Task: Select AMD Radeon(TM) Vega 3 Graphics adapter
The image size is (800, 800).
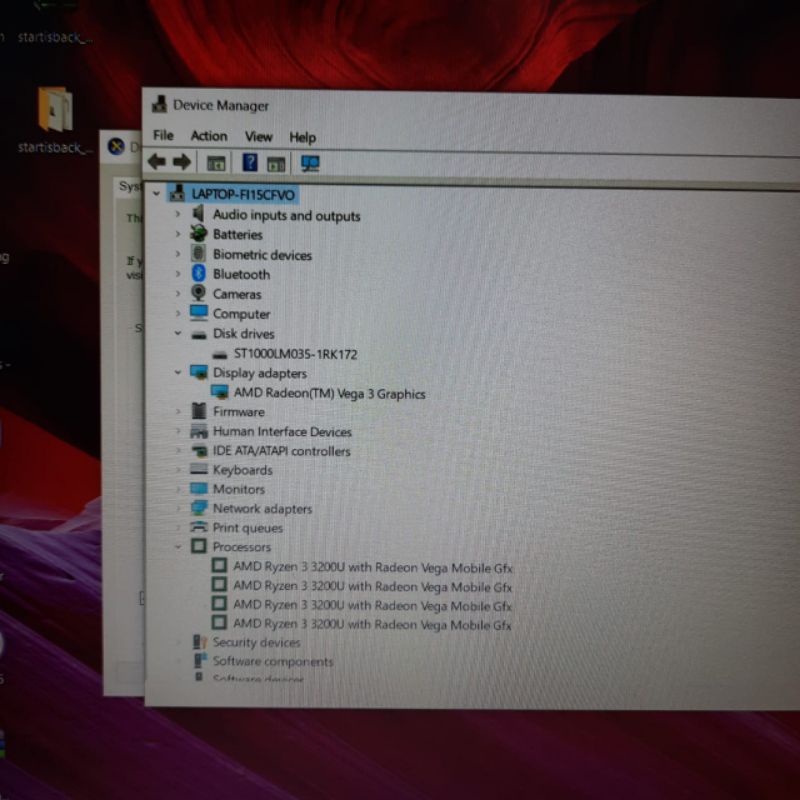Action: [x=329, y=393]
